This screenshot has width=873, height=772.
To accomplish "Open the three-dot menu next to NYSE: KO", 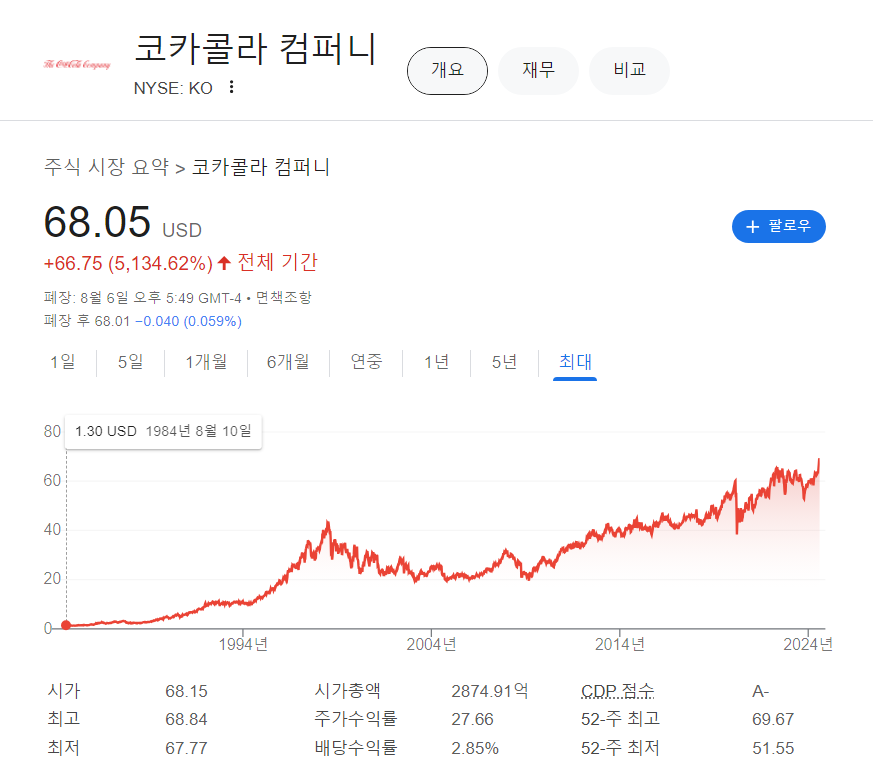I will [x=232, y=87].
